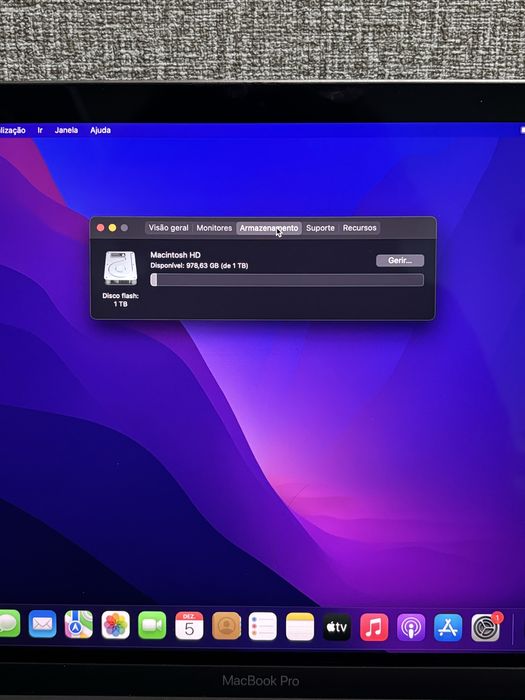Viewport: 525px width, 700px height.
Task: Click the Macintosh HD volume name
Action: [x=175, y=255]
